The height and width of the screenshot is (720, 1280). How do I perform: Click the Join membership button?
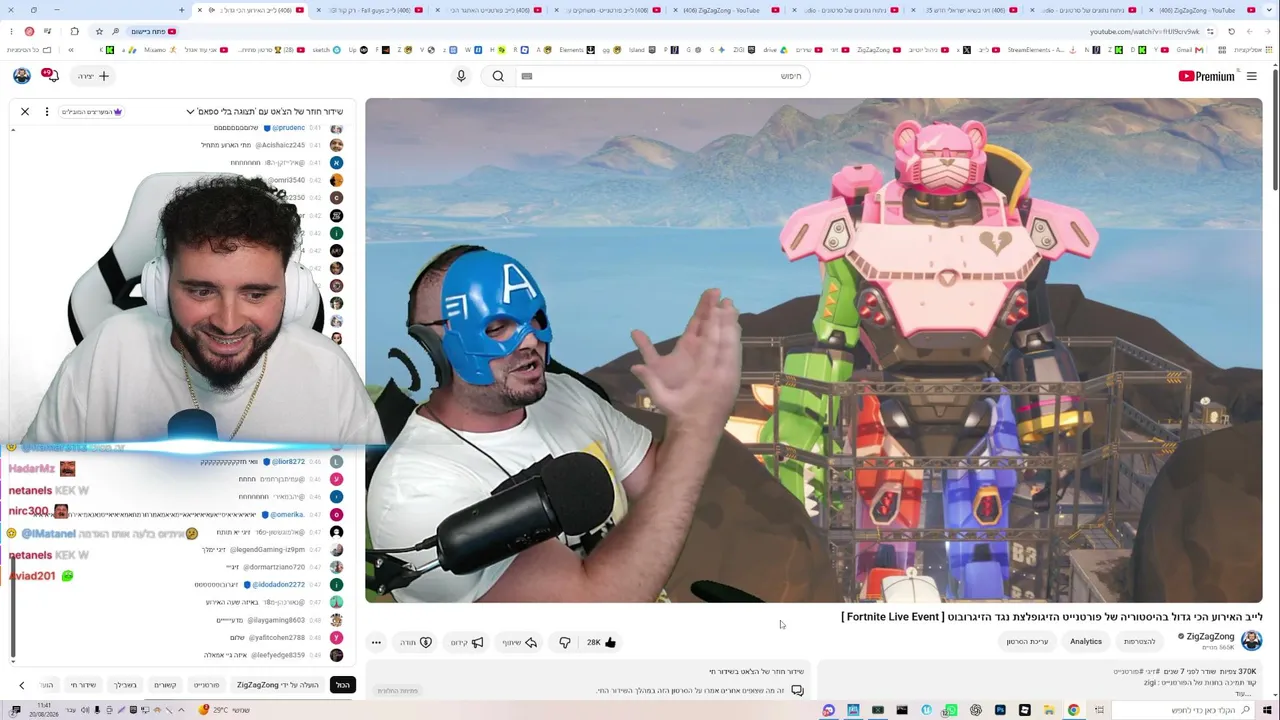(1140, 642)
